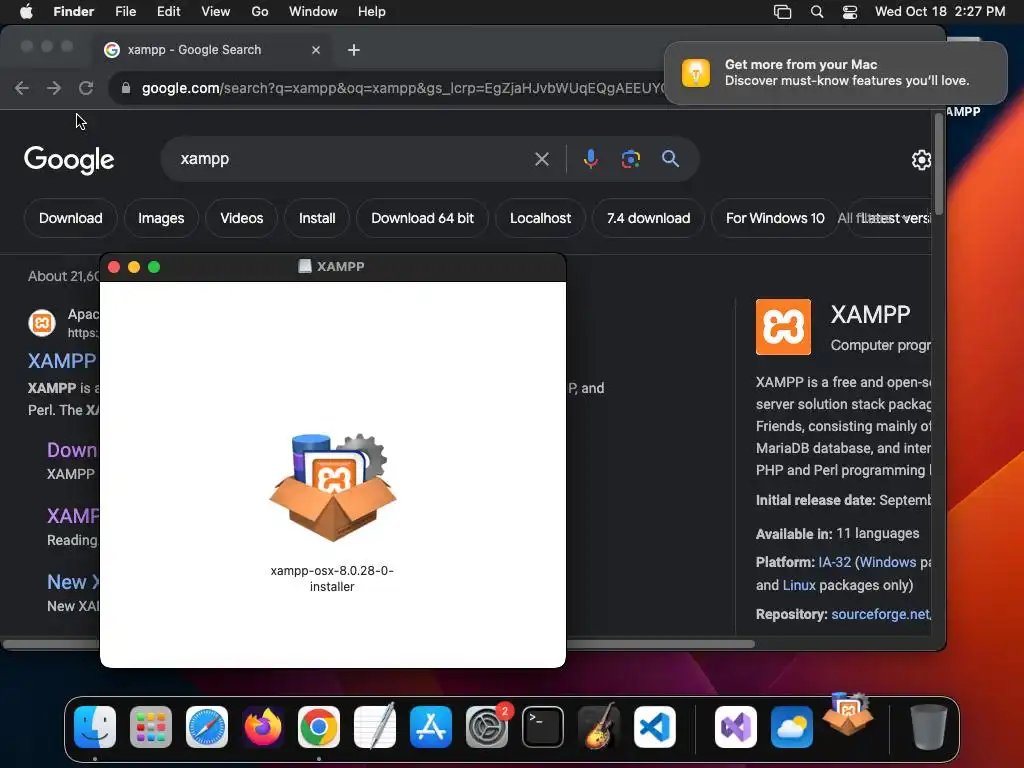Open Control Center in menu bar

[850, 11]
